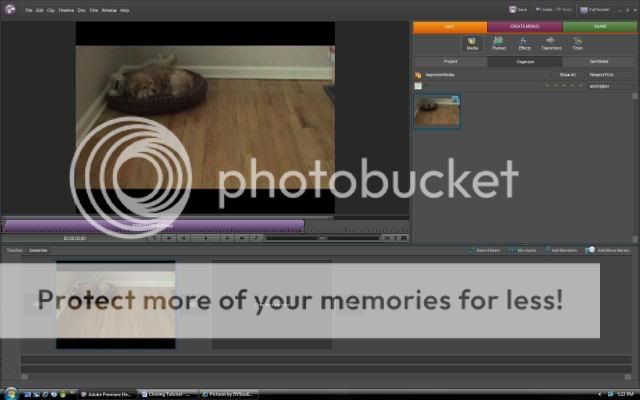Open Pictures by DVStudio taskbar button
The width and height of the screenshot is (640, 400).
coord(229,394)
